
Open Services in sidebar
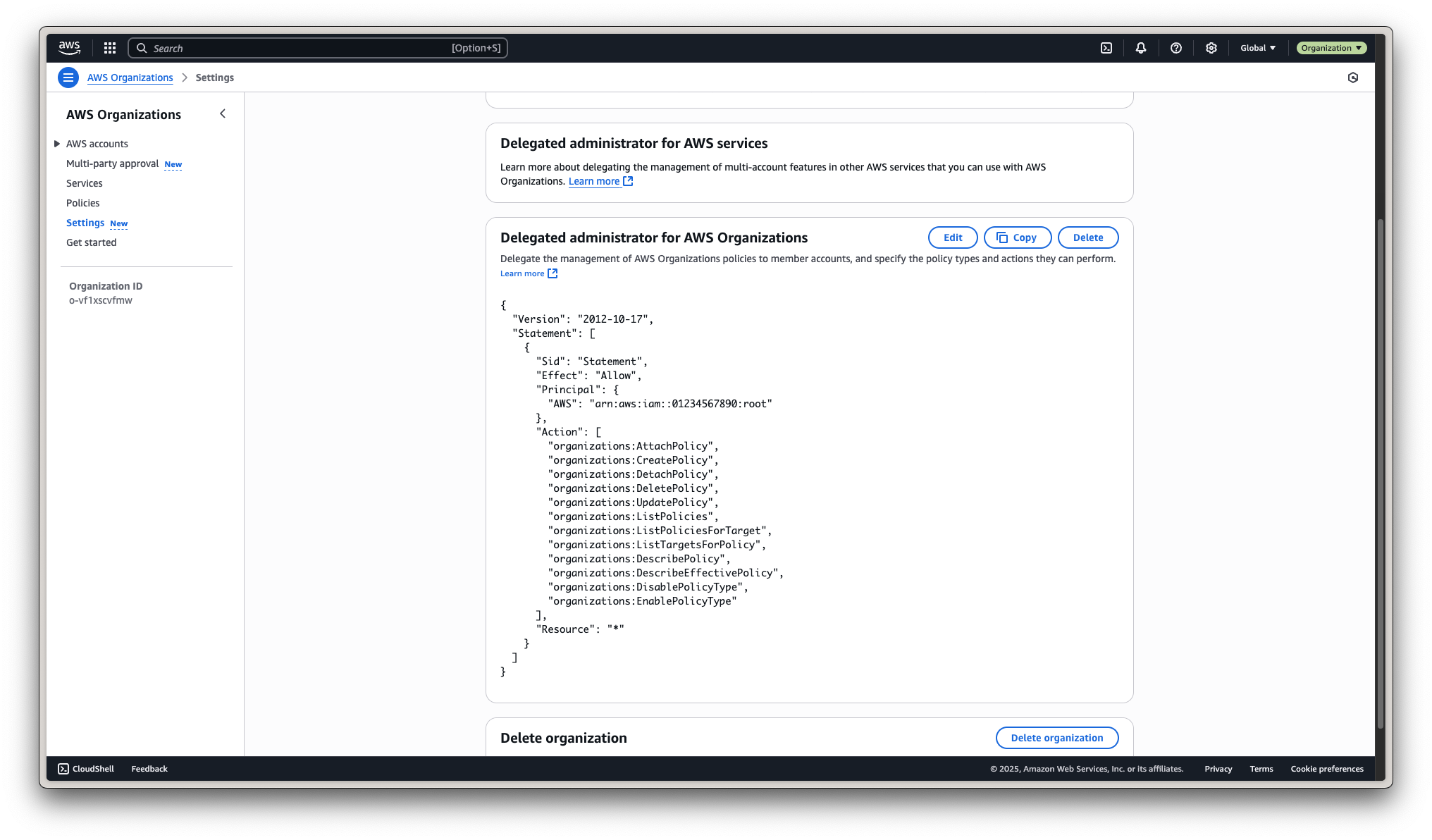pyautogui.click(x=85, y=183)
